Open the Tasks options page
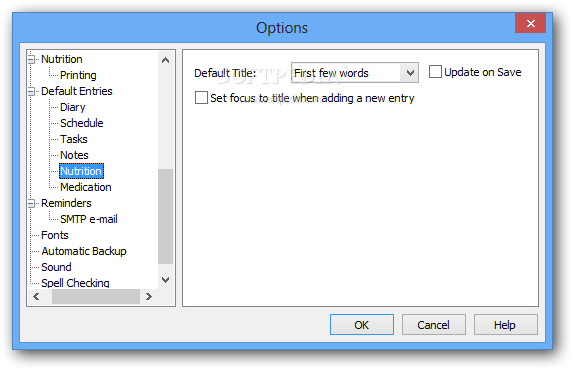The width and height of the screenshot is (573, 370). pos(73,139)
